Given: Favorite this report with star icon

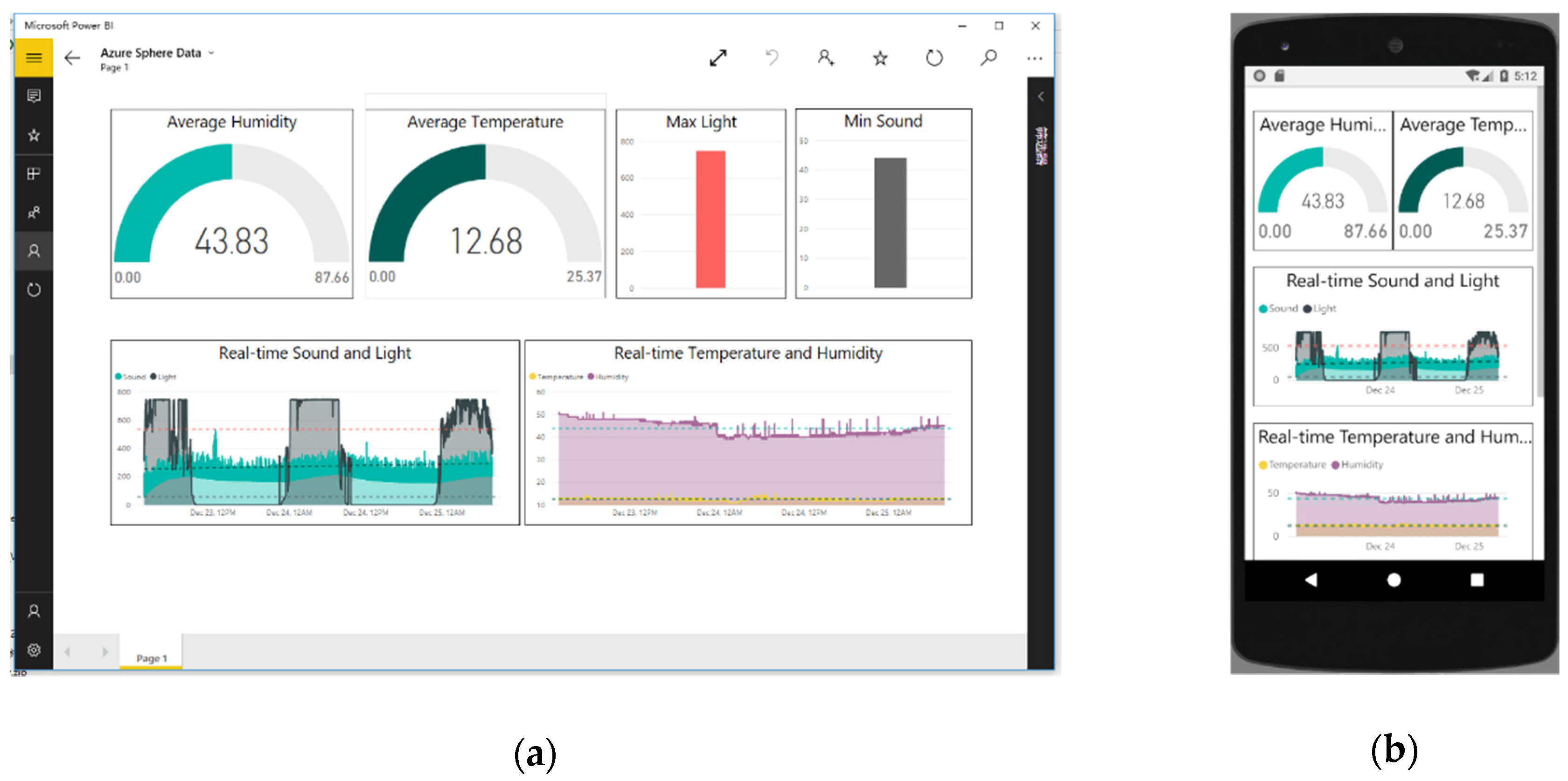Looking at the screenshot, I should point(880,58).
